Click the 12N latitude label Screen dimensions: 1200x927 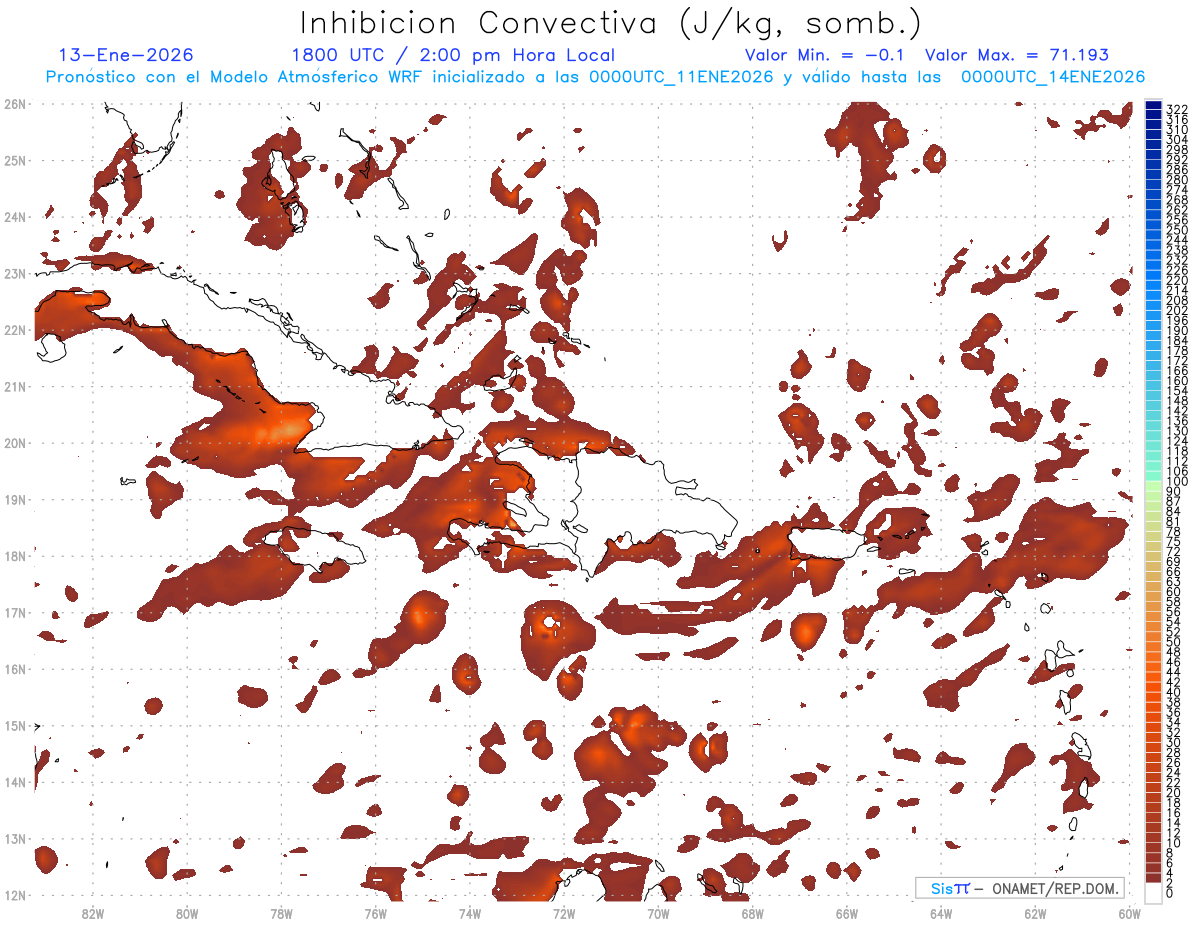(x=14, y=895)
